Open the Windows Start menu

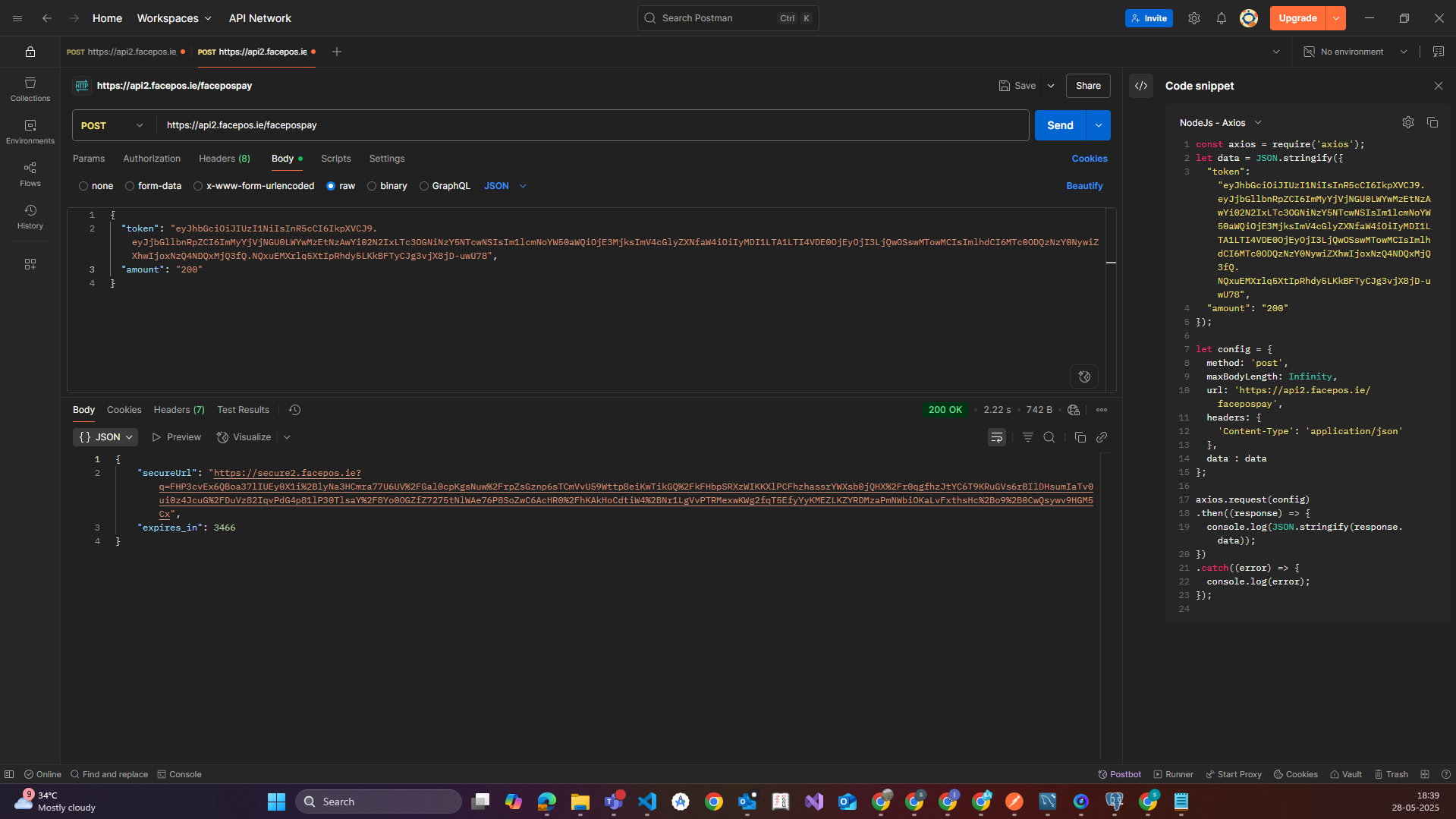pyautogui.click(x=277, y=802)
